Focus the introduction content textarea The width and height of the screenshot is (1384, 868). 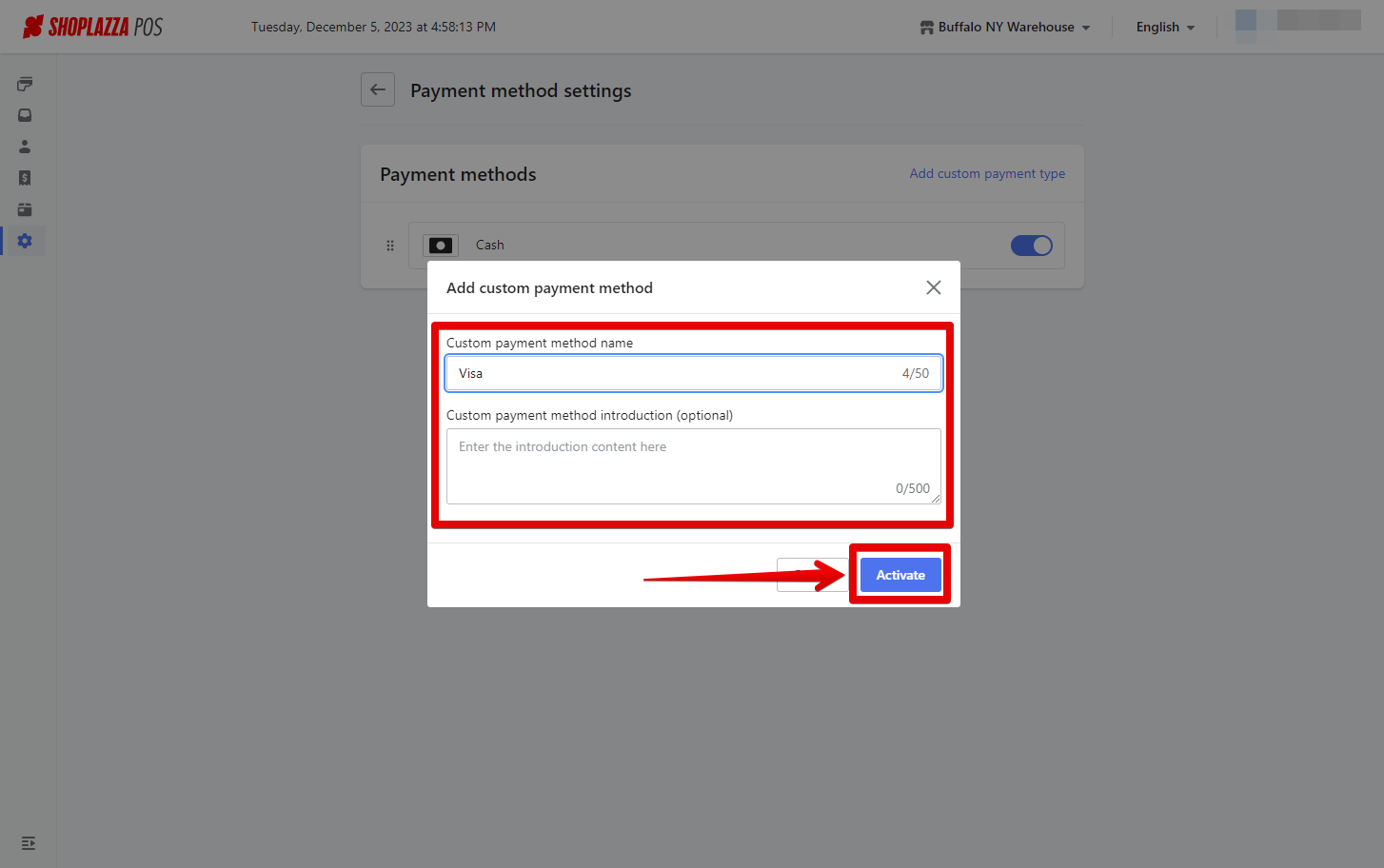[694, 466]
